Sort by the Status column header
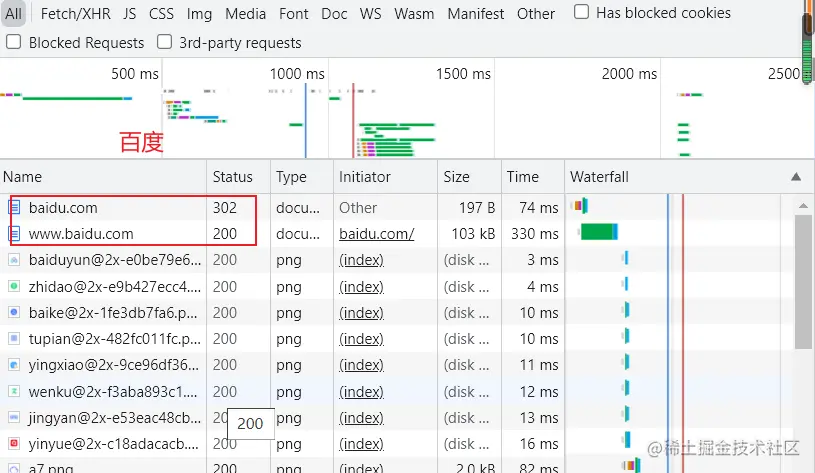 coord(239,177)
